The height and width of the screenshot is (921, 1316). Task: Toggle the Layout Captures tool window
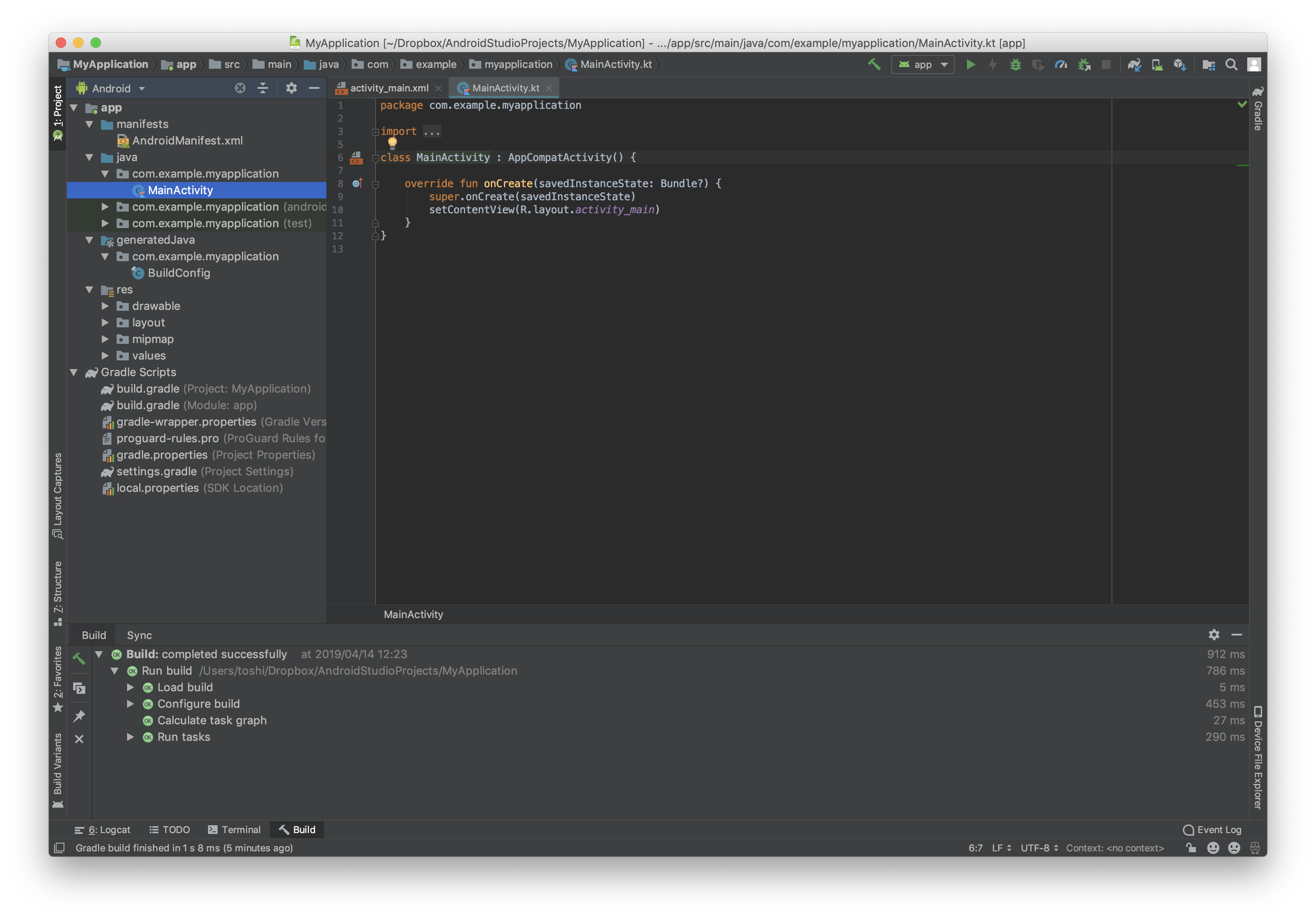point(58,496)
